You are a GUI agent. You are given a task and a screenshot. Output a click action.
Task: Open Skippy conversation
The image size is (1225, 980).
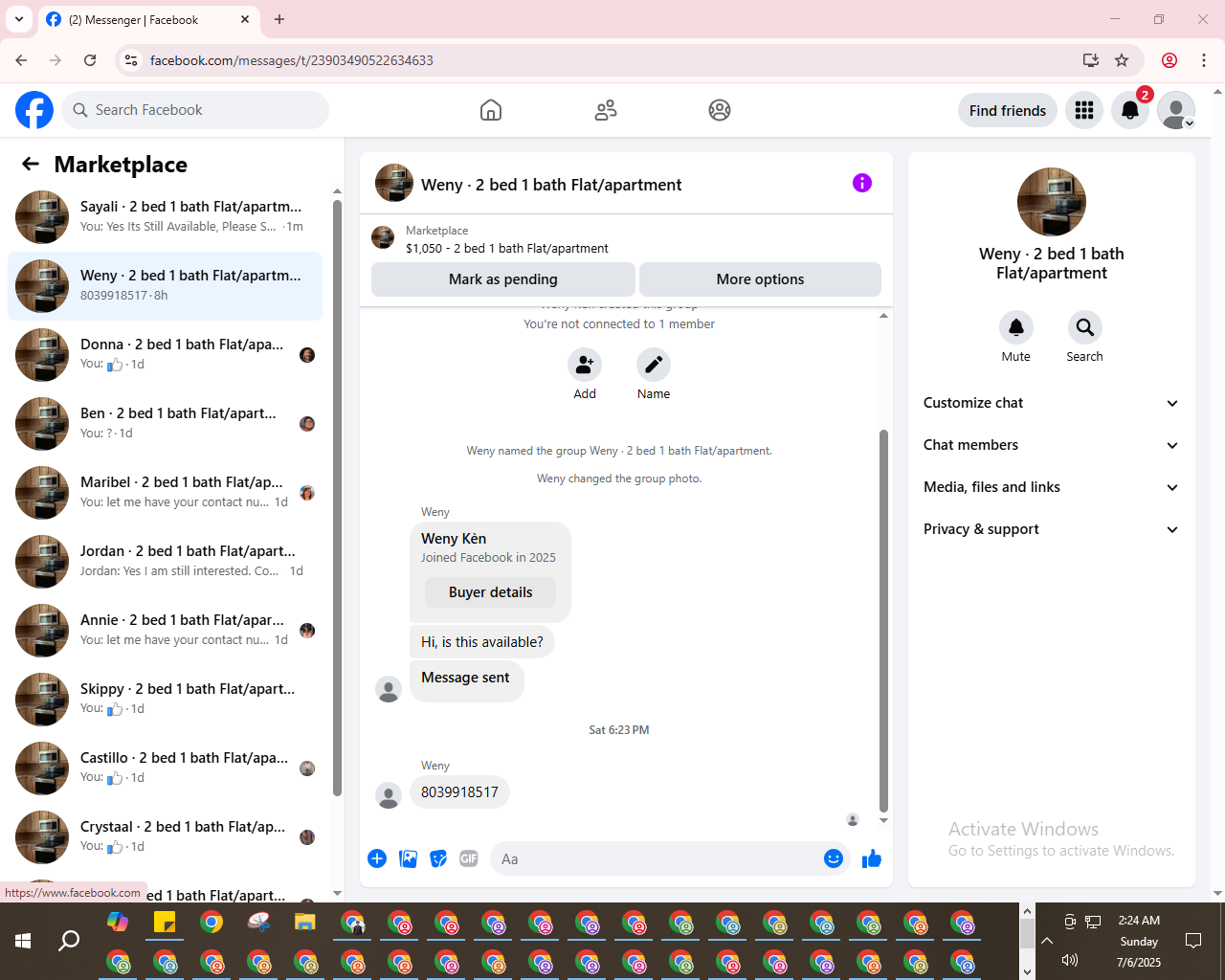(x=165, y=700)
